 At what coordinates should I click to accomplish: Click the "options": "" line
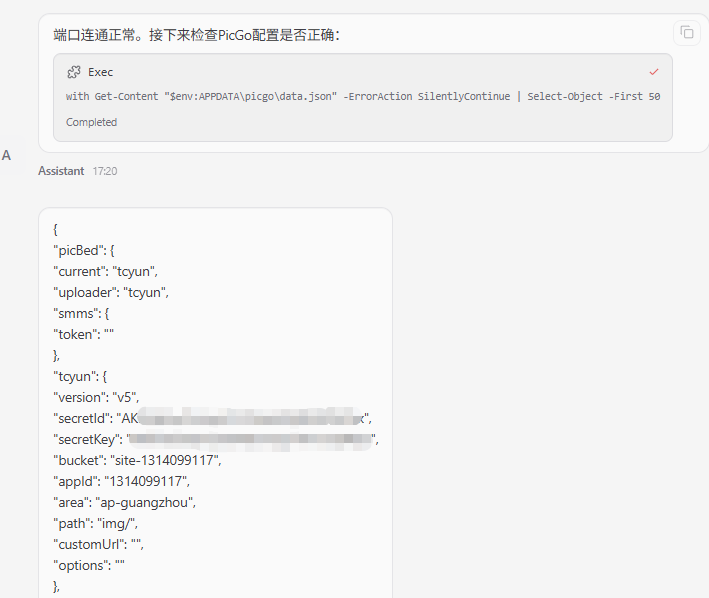(x=89, y=565)
